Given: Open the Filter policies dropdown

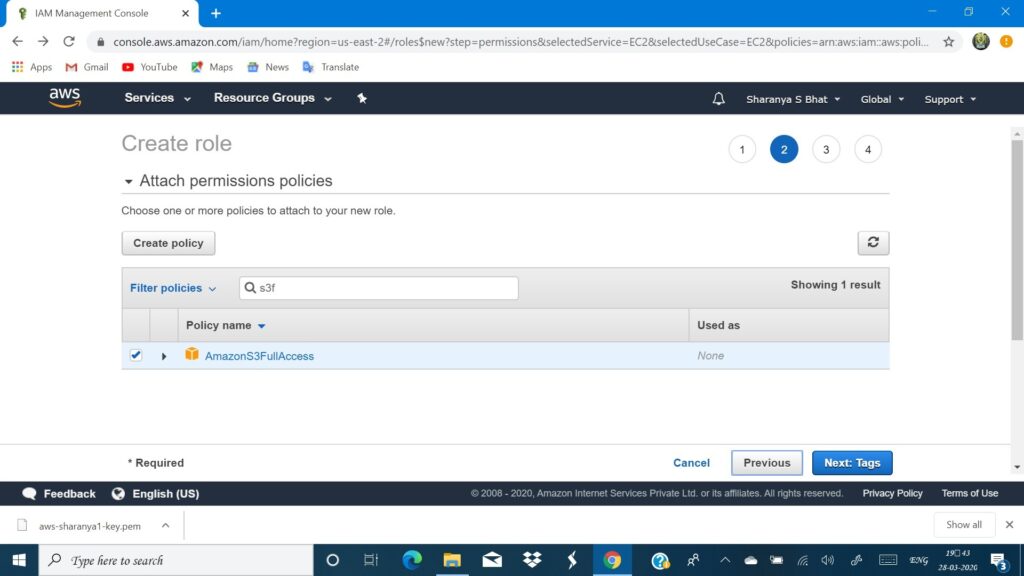Looking at the screenshot, I should pos(173,288).
